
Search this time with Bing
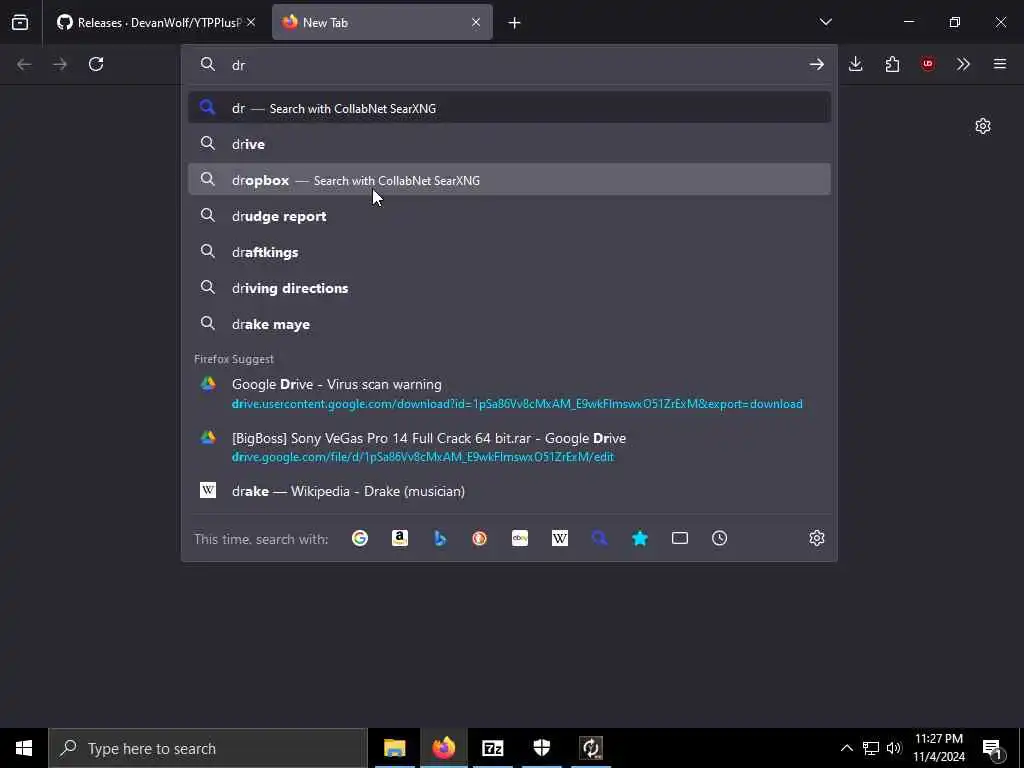(440, 538)
